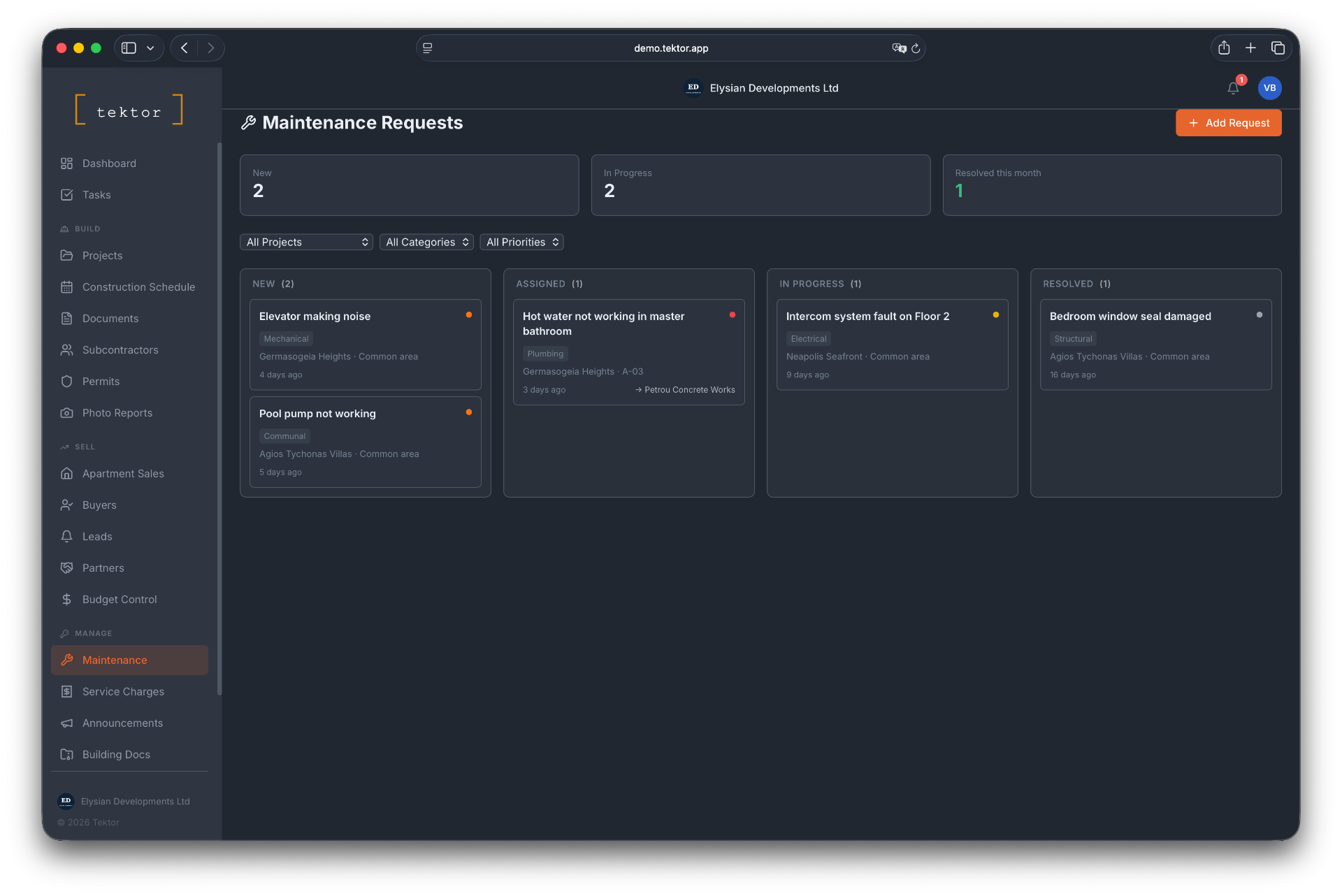
Task: Click the Elevator making noise orange priority dot
Action: pyautogui.click(x=469, y=315)
